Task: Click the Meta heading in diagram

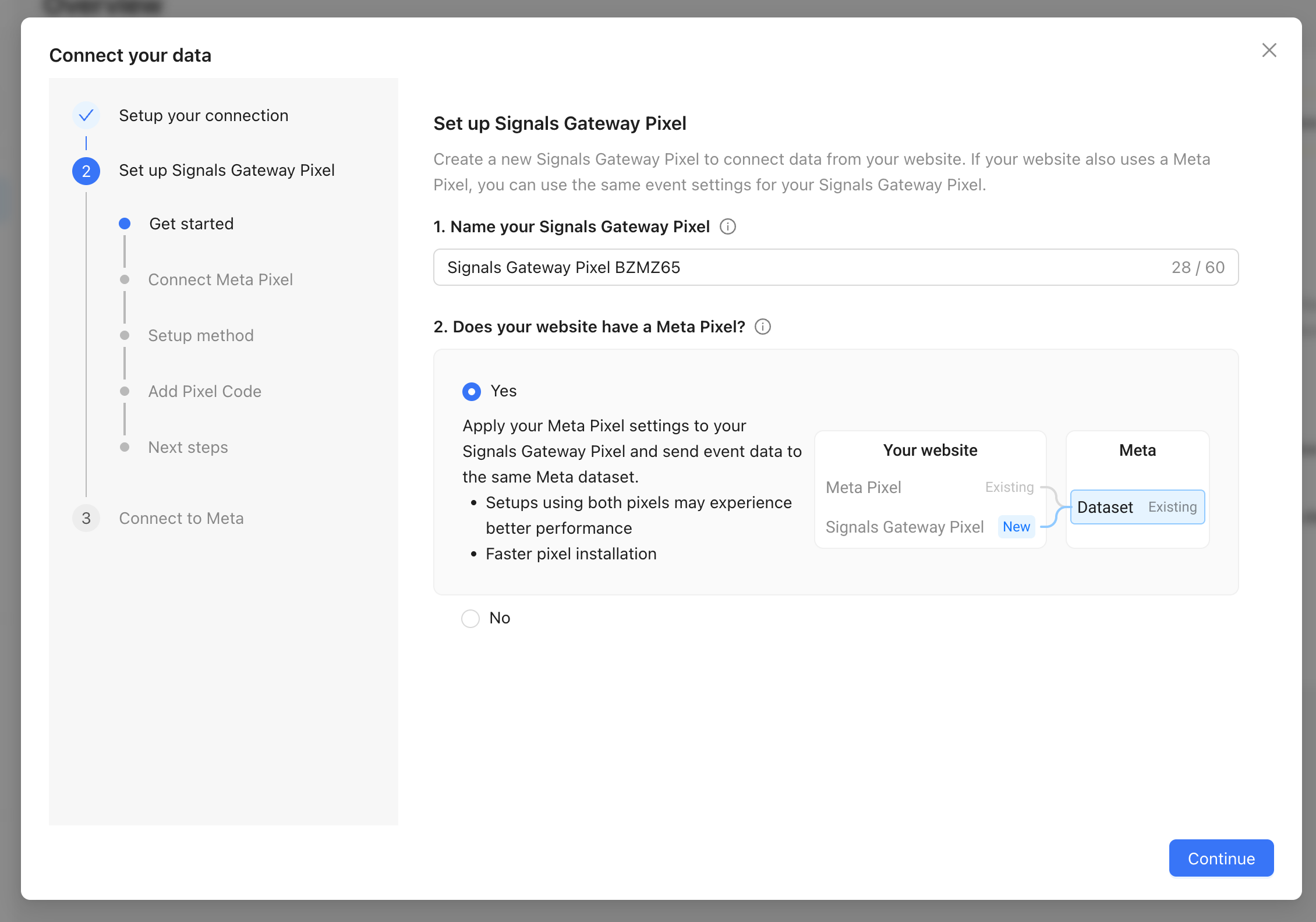Action: pyautogui.click(x=1137, y=450)
